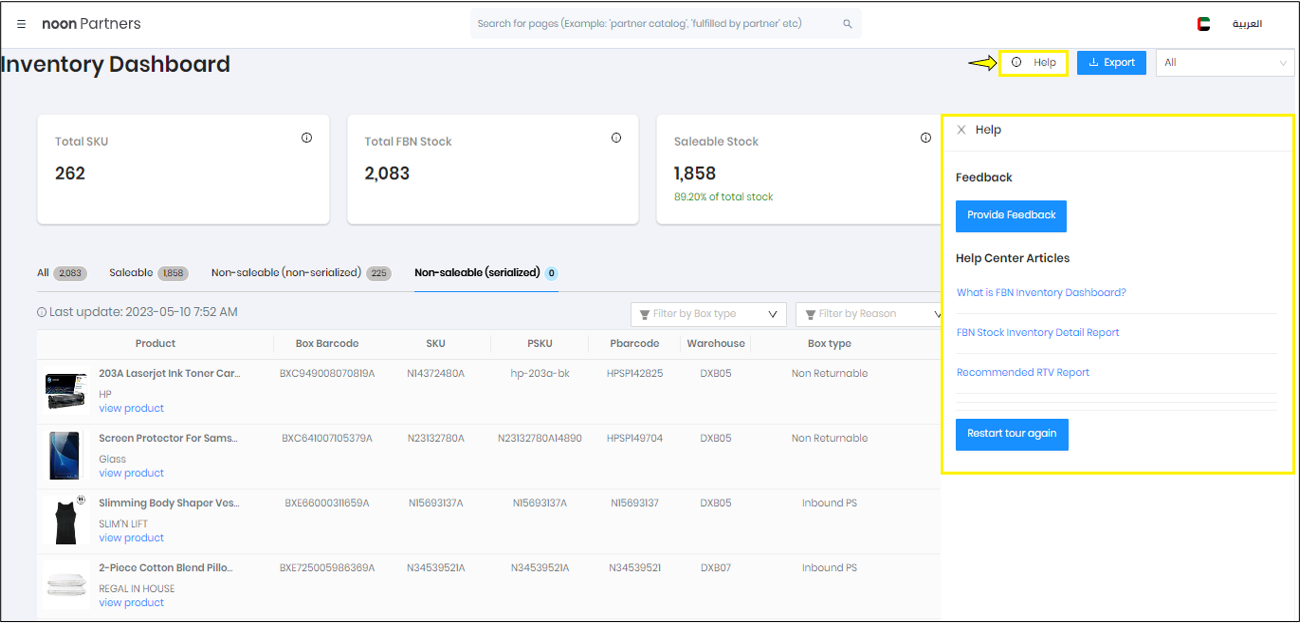This screenshot has height=623, width=1303.
Task: Expand the Filter by Reason dropdown
Action: tap(868, 314)
